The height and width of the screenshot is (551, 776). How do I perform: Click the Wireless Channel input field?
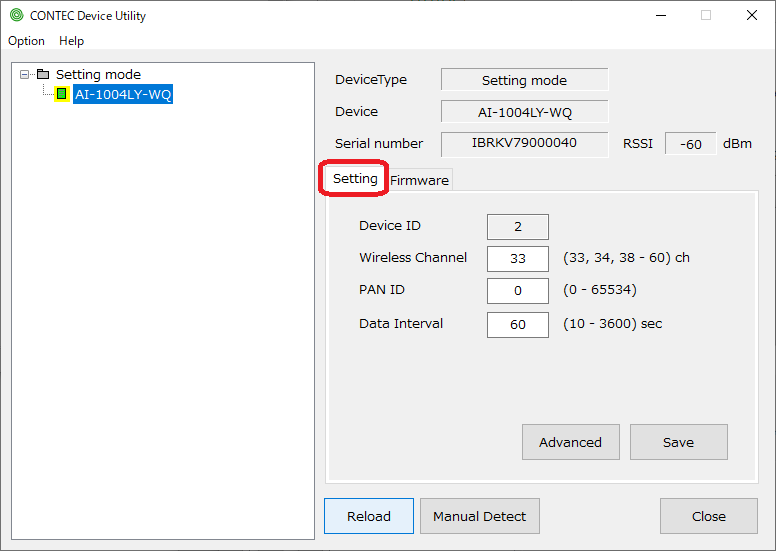tap(518, 258)
